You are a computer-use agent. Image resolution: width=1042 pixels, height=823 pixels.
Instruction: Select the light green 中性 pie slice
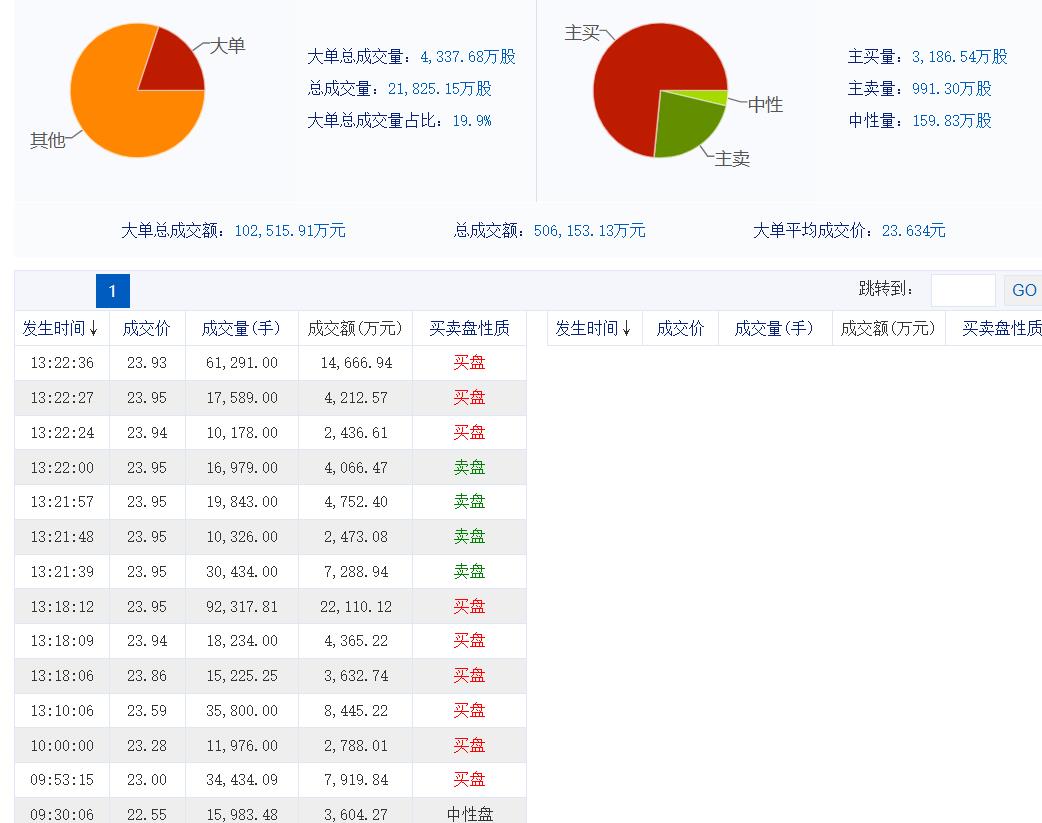(x=710, y=96)
